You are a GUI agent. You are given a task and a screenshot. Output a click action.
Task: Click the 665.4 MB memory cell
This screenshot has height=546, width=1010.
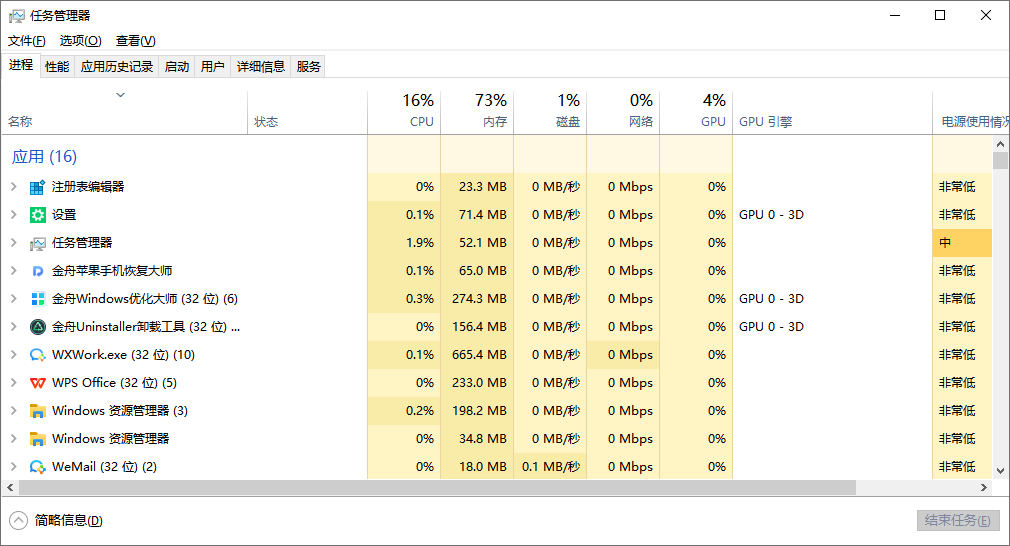pos(477,355)
